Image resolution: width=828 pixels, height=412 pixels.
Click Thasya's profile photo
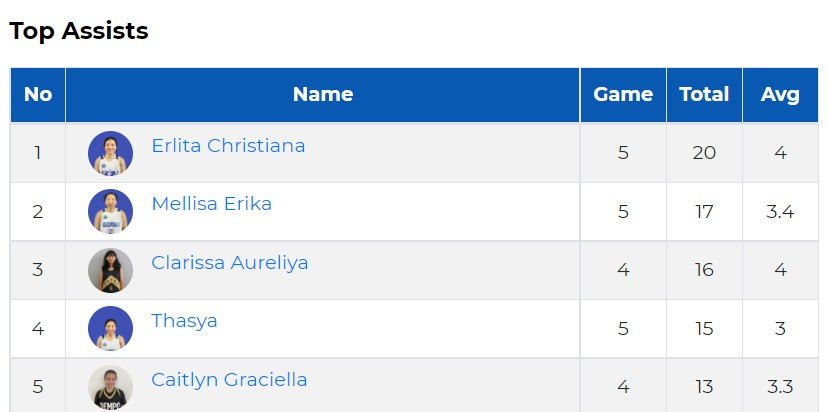click(110, 328)
